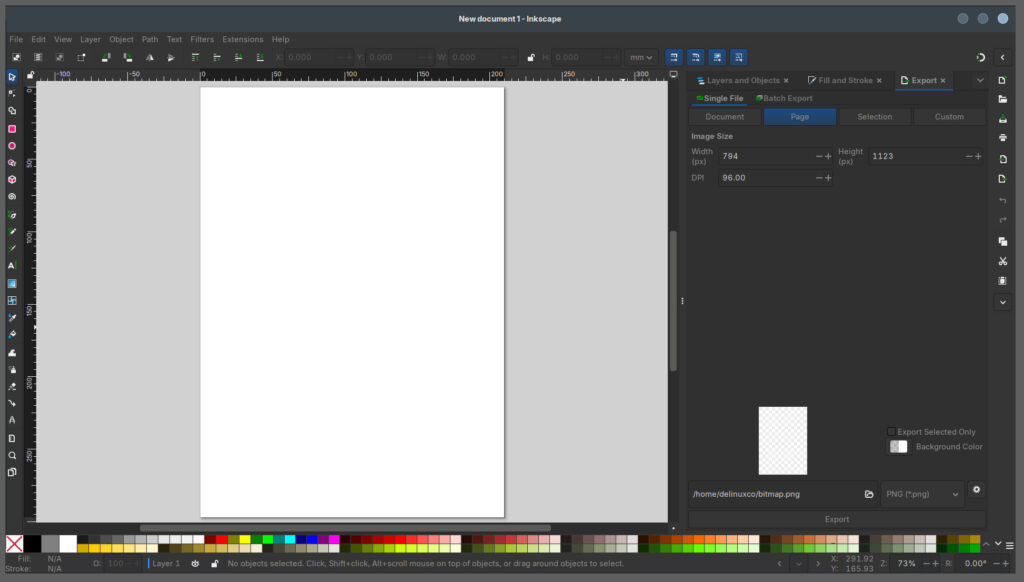1024x582 pixels.
Task: Pick the 3D Box tool
Action: tap(11, 180)
